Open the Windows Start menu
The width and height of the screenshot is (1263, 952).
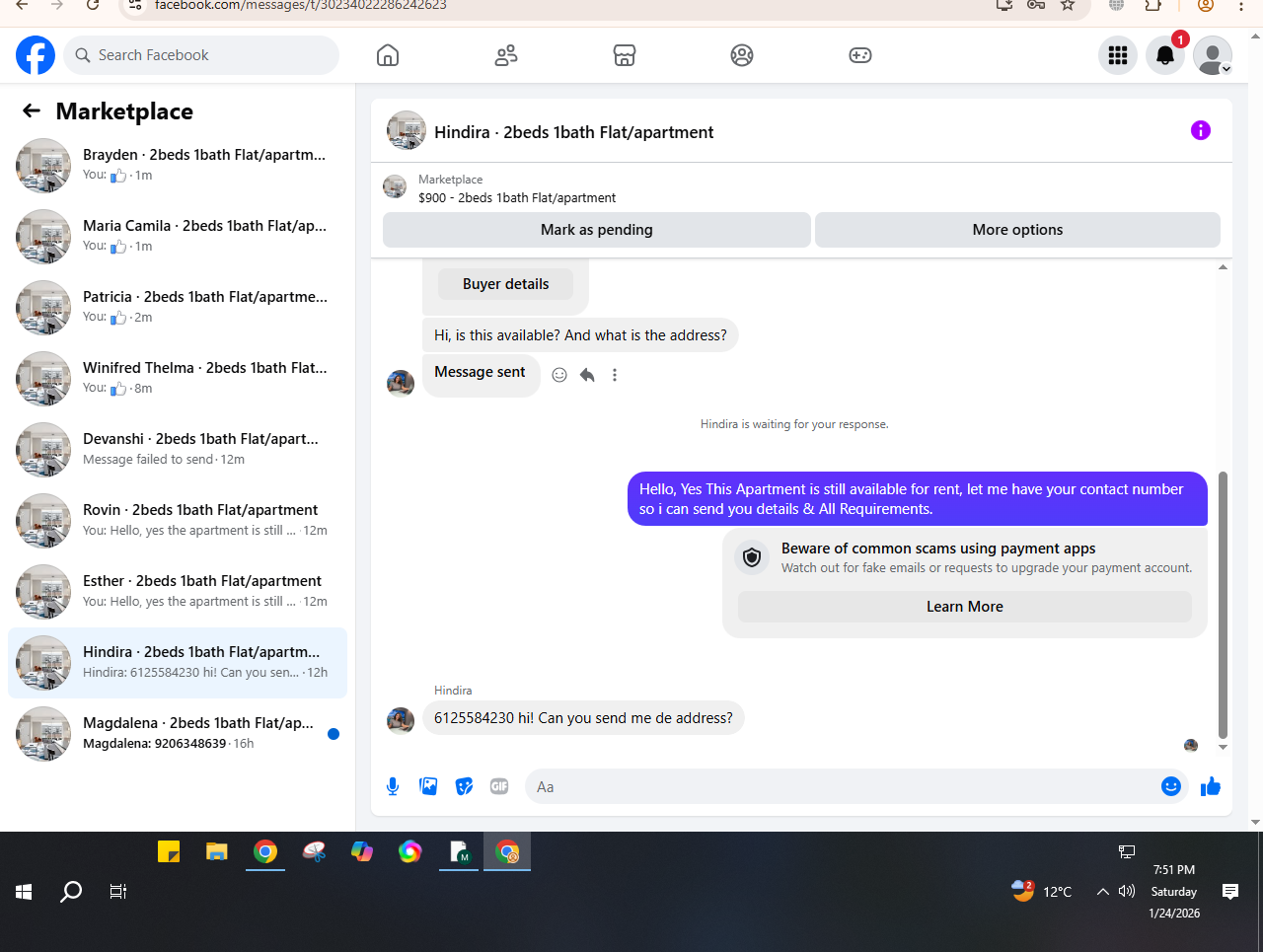24,892
